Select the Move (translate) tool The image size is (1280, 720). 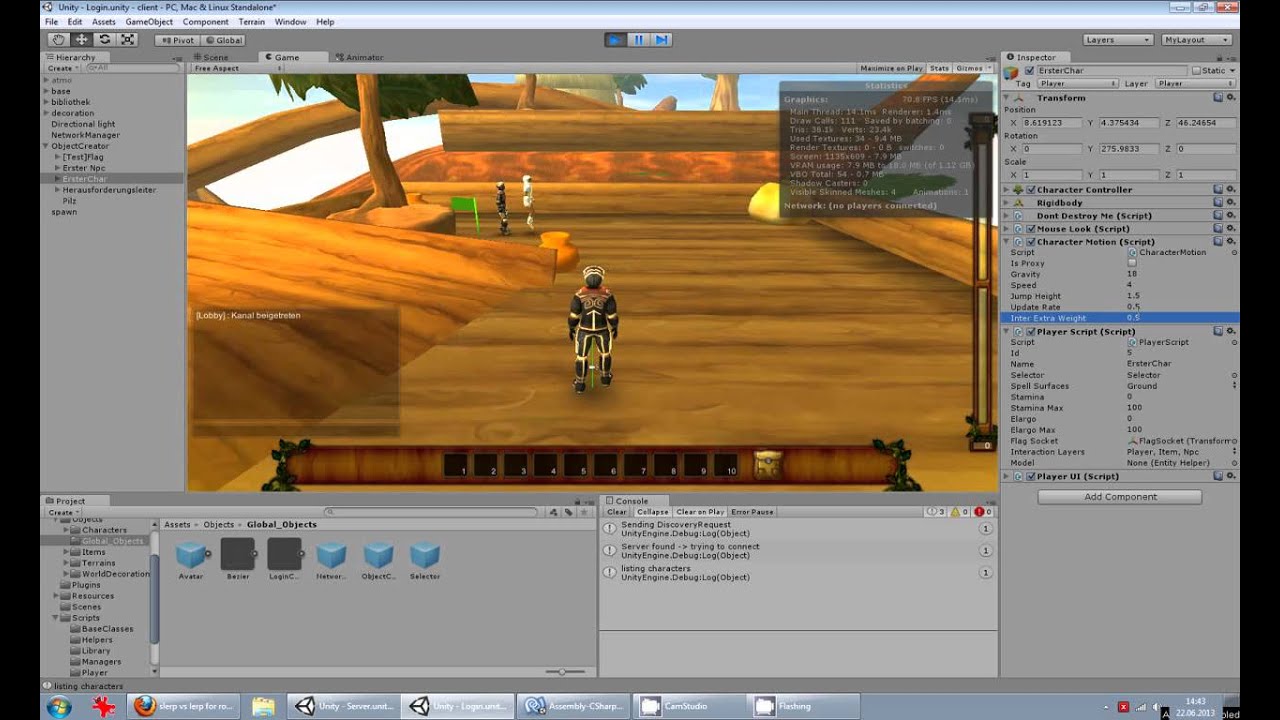click(x=81, y=40)
